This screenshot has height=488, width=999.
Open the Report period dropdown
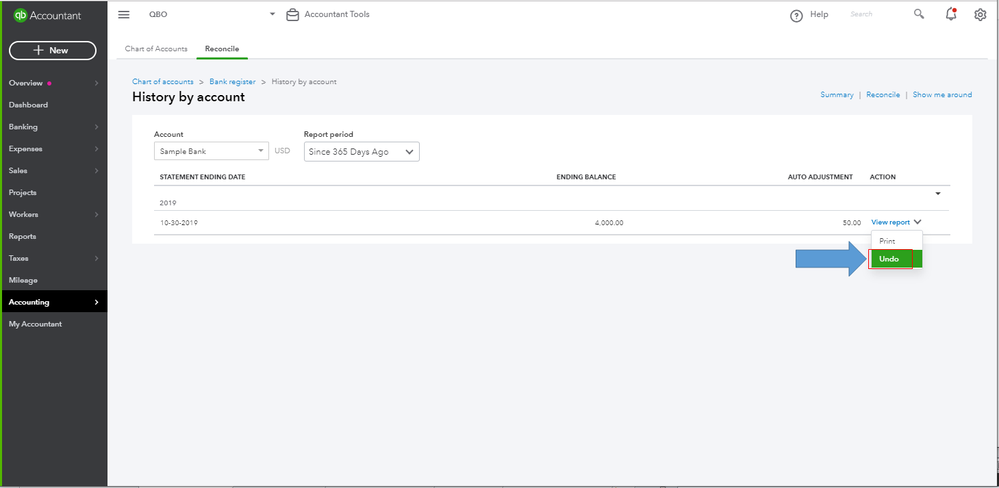pyautogui.click(x=361, y=152)
